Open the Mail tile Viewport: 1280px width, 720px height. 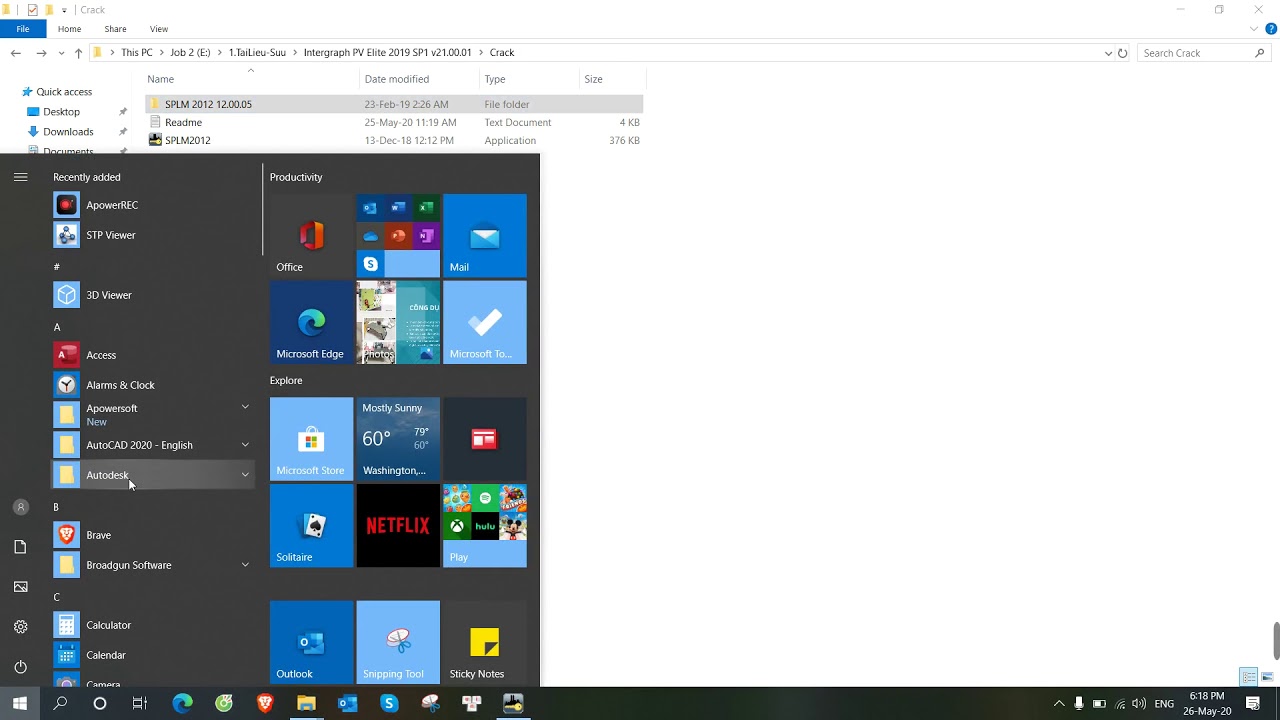484,236
